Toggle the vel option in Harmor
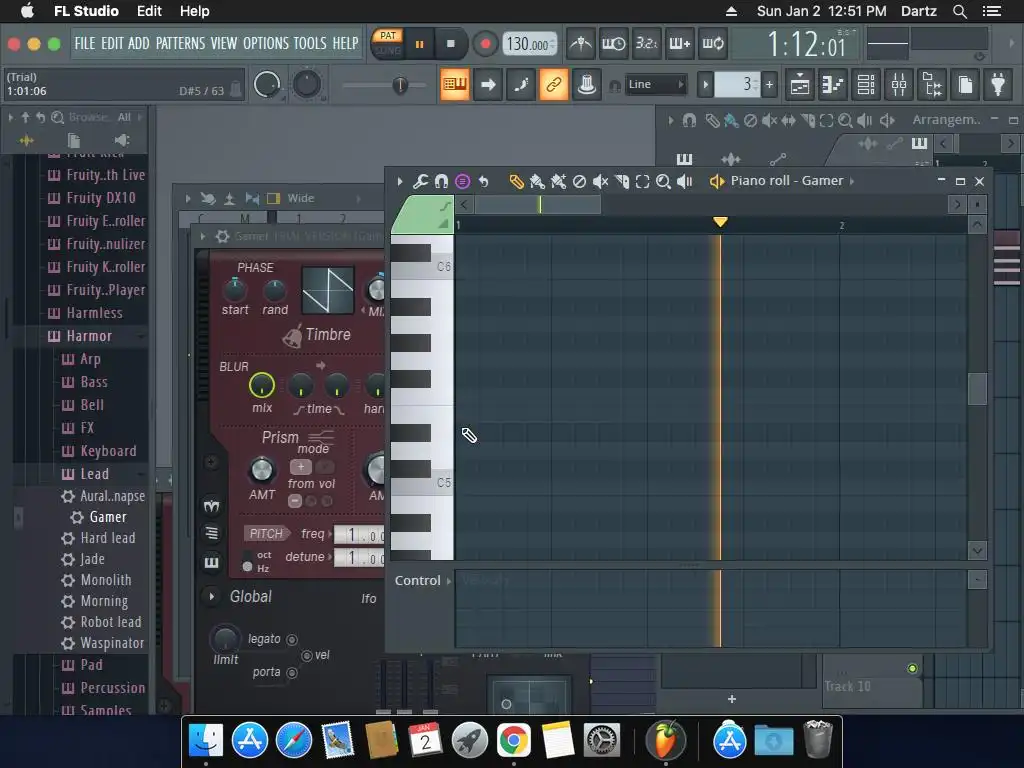 click(x=306, y=656)
